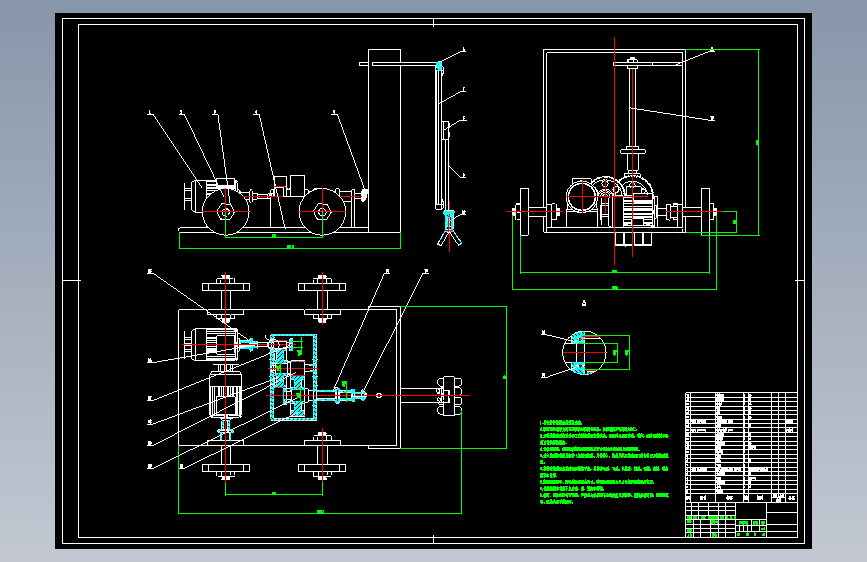This screenshot has height=562, width=867.
Task: Select the tall vertical column in the side elevation
Action: tap(384, 141)
